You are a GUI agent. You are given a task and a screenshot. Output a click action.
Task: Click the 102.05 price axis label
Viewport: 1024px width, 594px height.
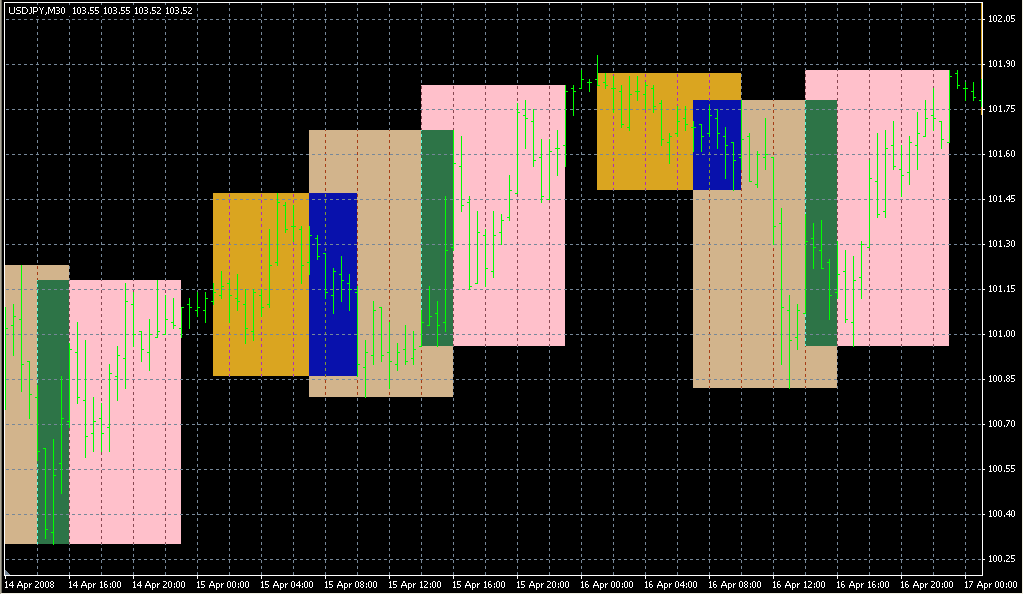[1001, 19]
